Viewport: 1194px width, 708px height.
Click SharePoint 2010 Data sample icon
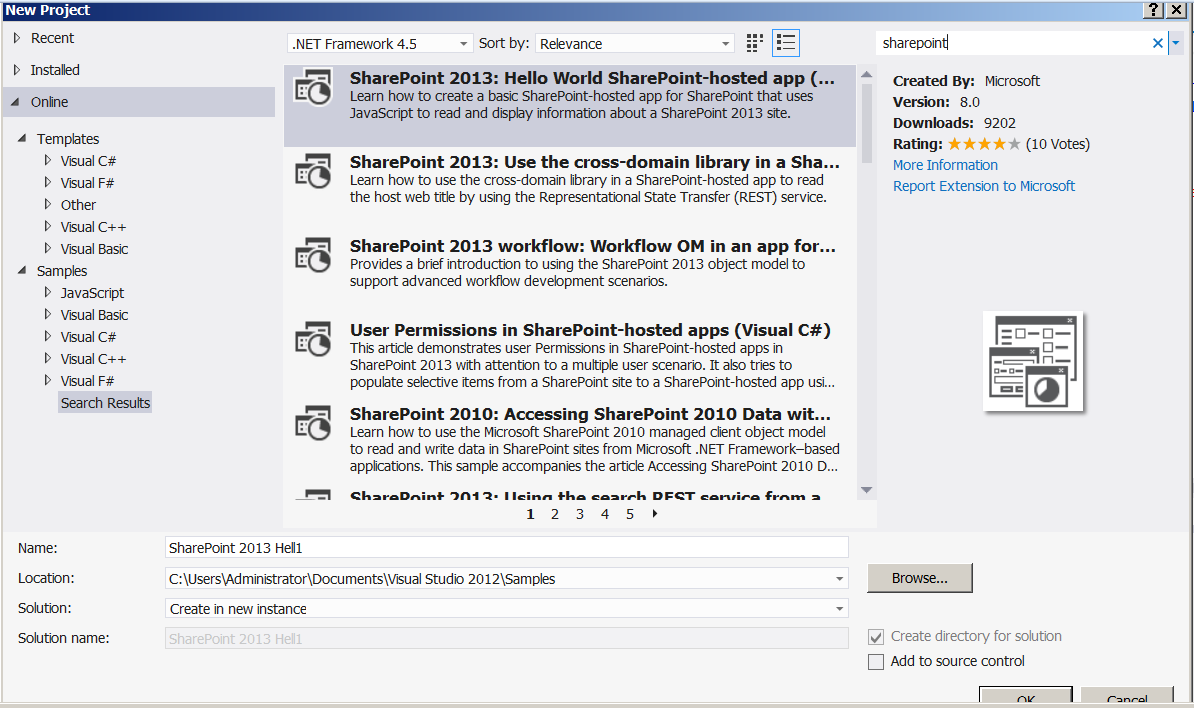coord(313,423)
